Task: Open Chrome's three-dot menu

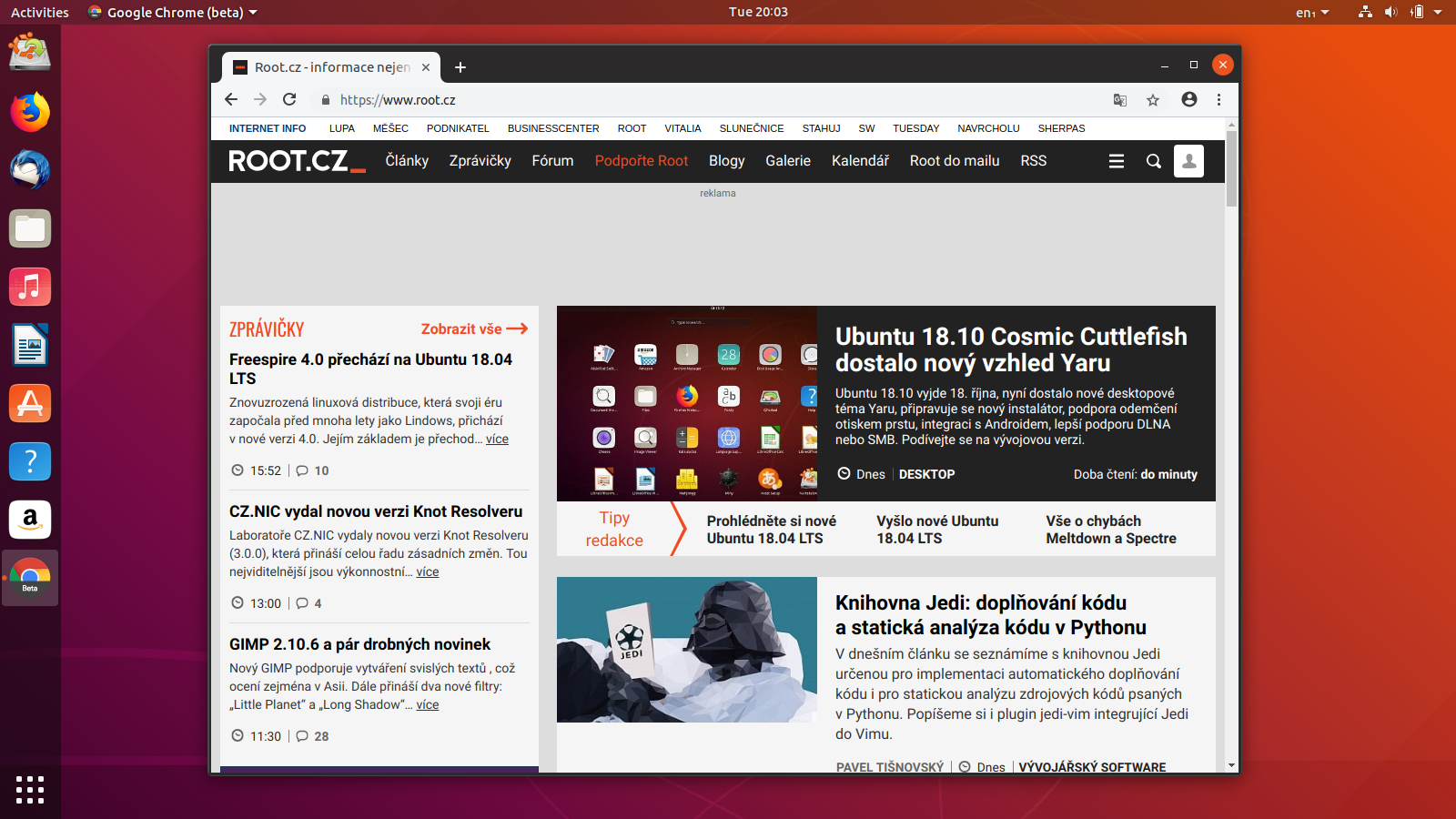Action: coord(1218,99)
